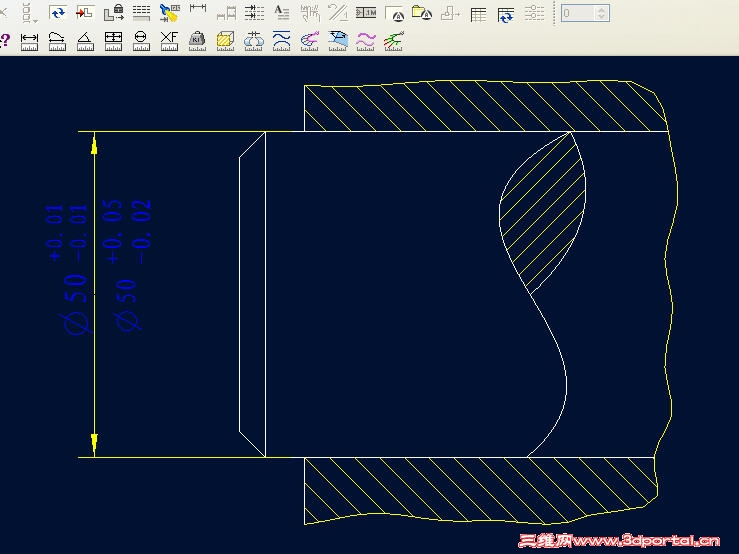Click the blue curve analysis icon

281,41
